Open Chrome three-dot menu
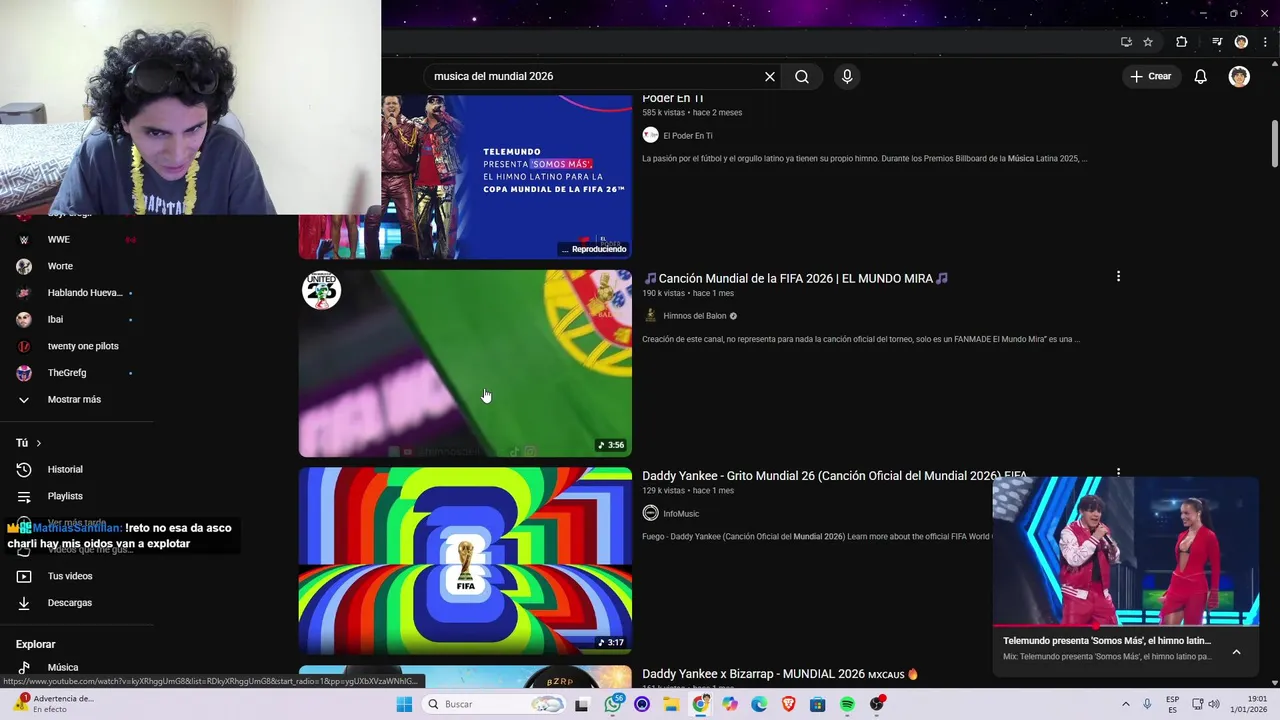This screenshot has width=1280, height=720. point(1264,42)
